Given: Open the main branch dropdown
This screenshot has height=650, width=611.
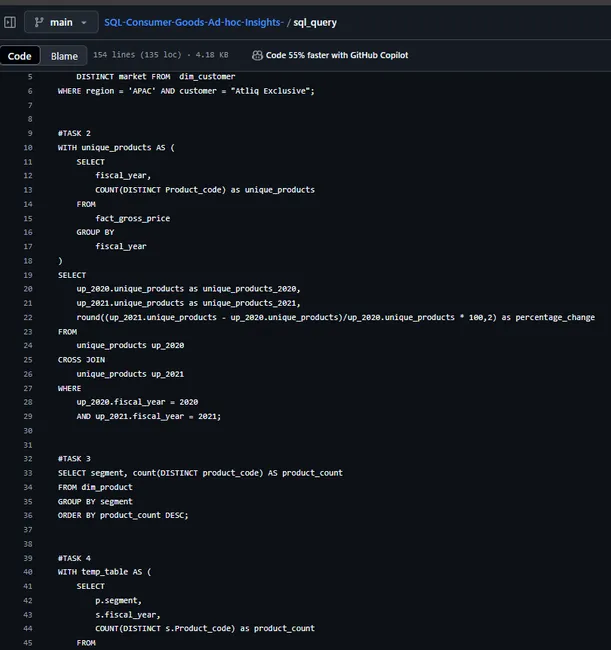Looking at the screenshot, I should 61,22.
